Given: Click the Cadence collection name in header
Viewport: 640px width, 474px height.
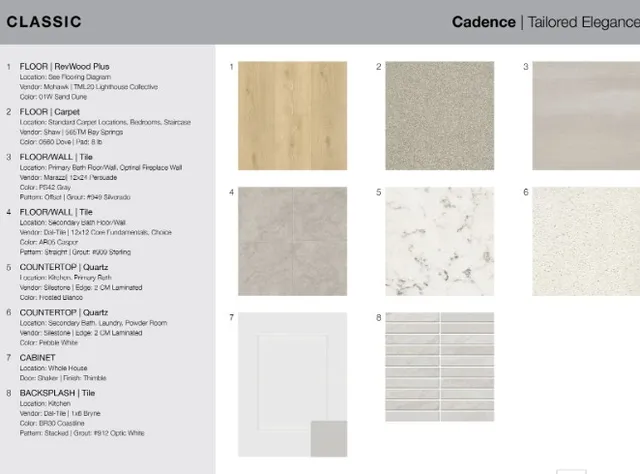Looking at the screenshot, I should tap(483, 22).
